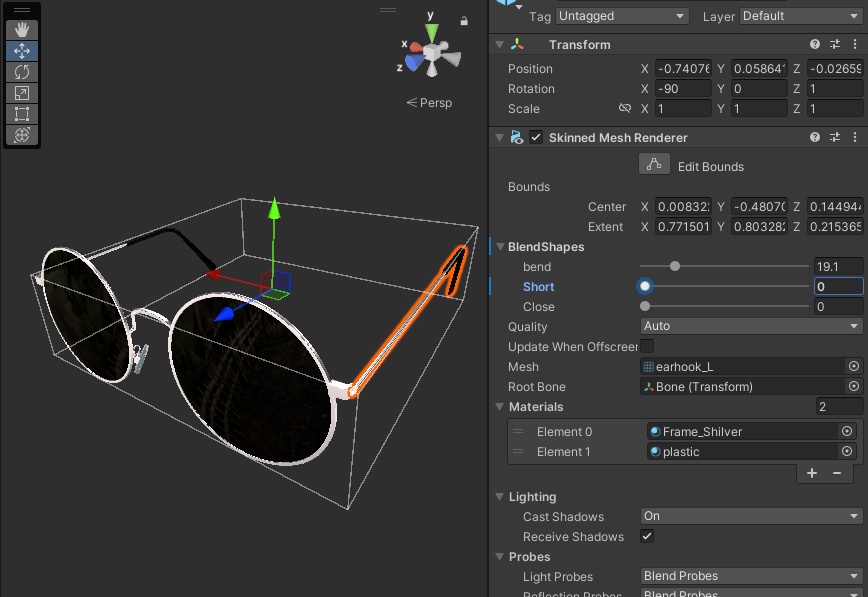Select the Hand view tool
The image size is (868, 597).
pyautogui.click(x=22, y=30)
